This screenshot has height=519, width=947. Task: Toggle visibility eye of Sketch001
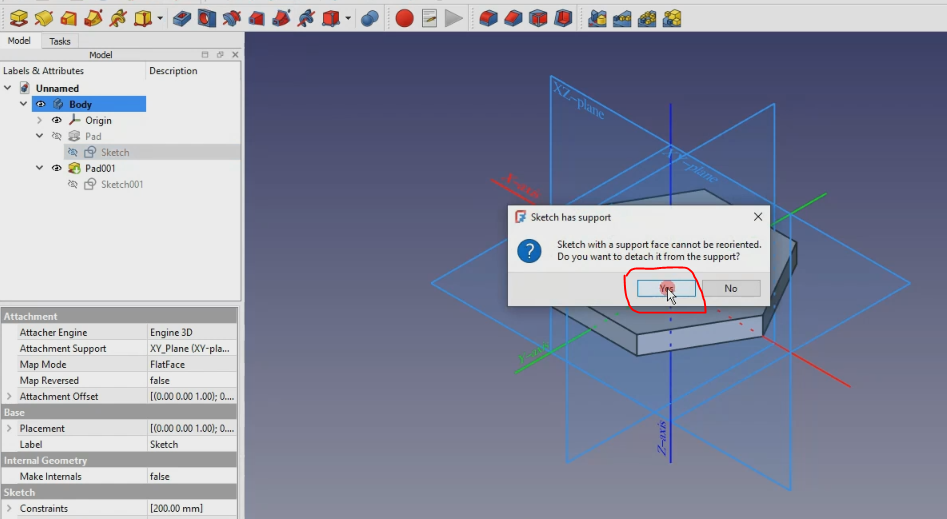click(72, 184)
